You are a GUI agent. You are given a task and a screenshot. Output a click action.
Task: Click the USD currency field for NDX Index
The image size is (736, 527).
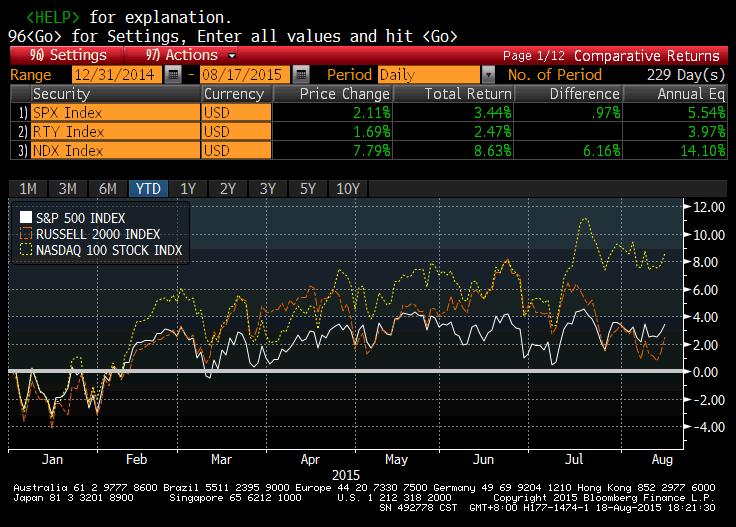click(236, 150)
